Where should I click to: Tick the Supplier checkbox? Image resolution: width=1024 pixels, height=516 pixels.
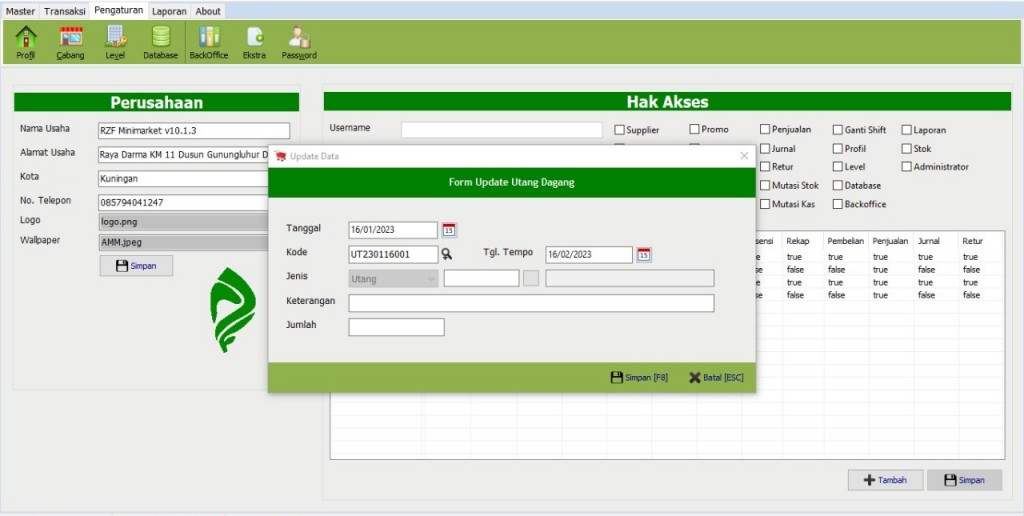pos(619,130)
